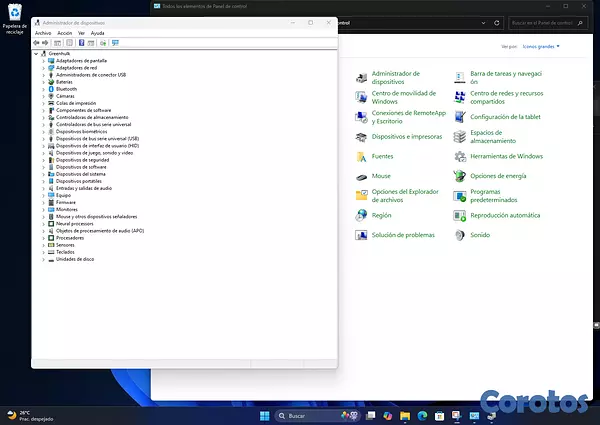Screen dimensions: 600x425
Task: Open the Papelera de reciclaje desktop icon
Action: tap(15, 19)
